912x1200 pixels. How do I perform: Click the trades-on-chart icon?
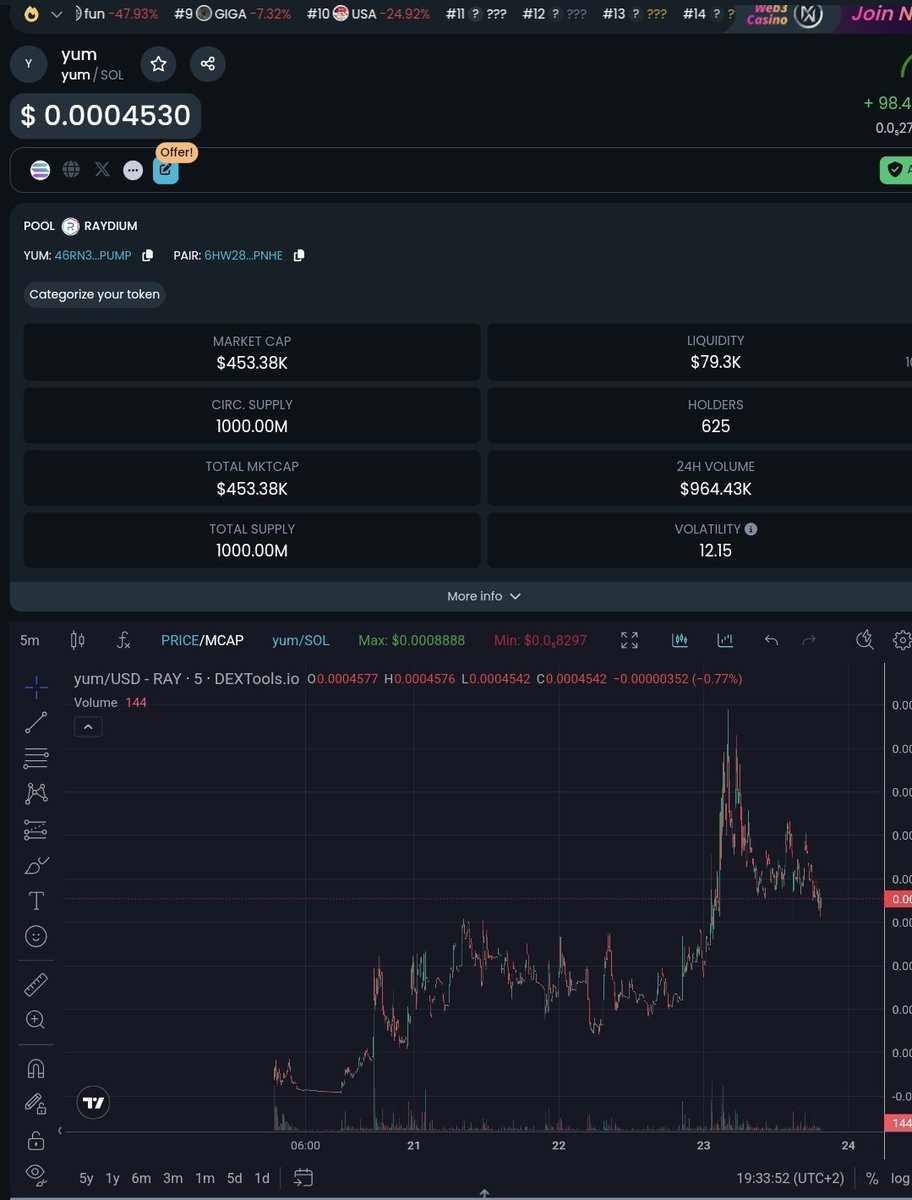680,640
